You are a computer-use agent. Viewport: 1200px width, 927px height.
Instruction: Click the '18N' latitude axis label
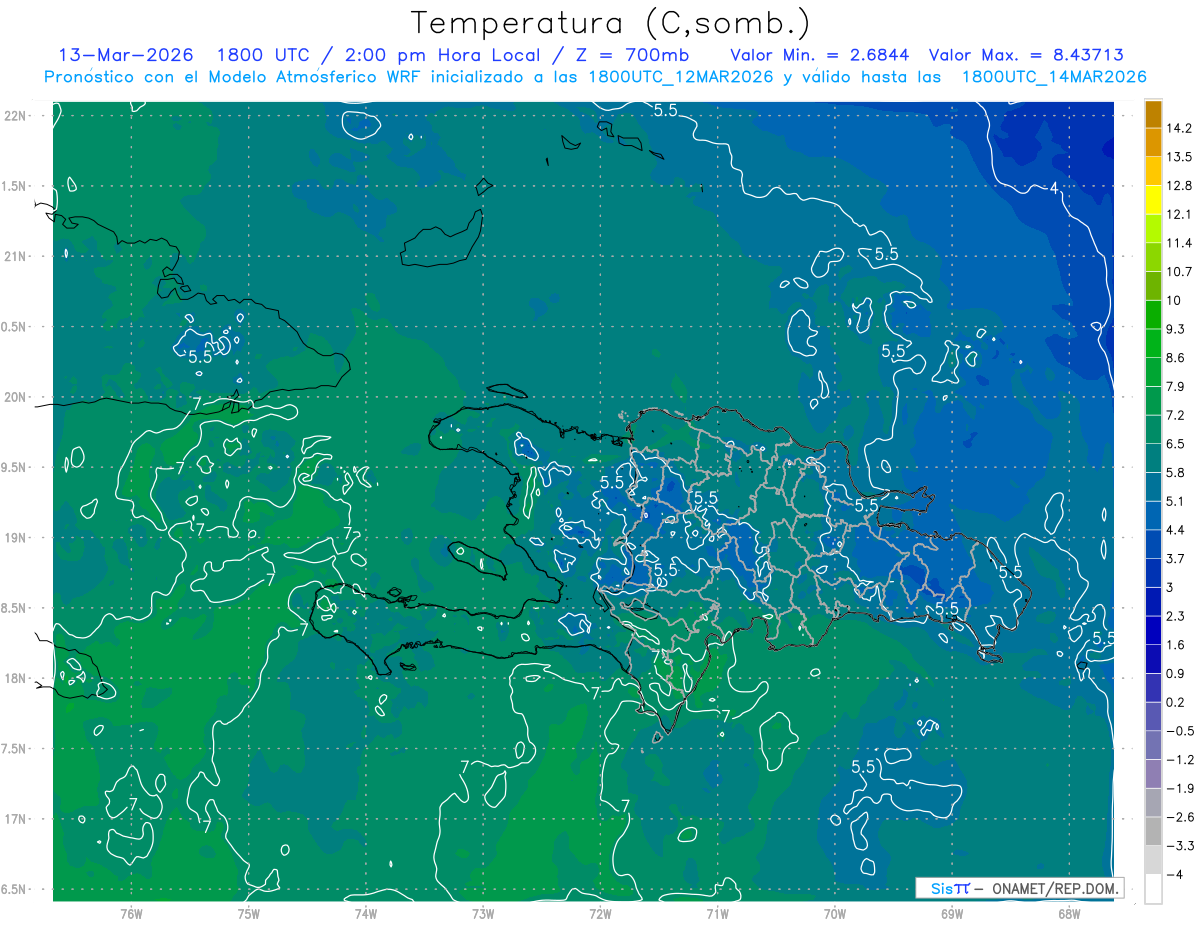coord(16,678)
